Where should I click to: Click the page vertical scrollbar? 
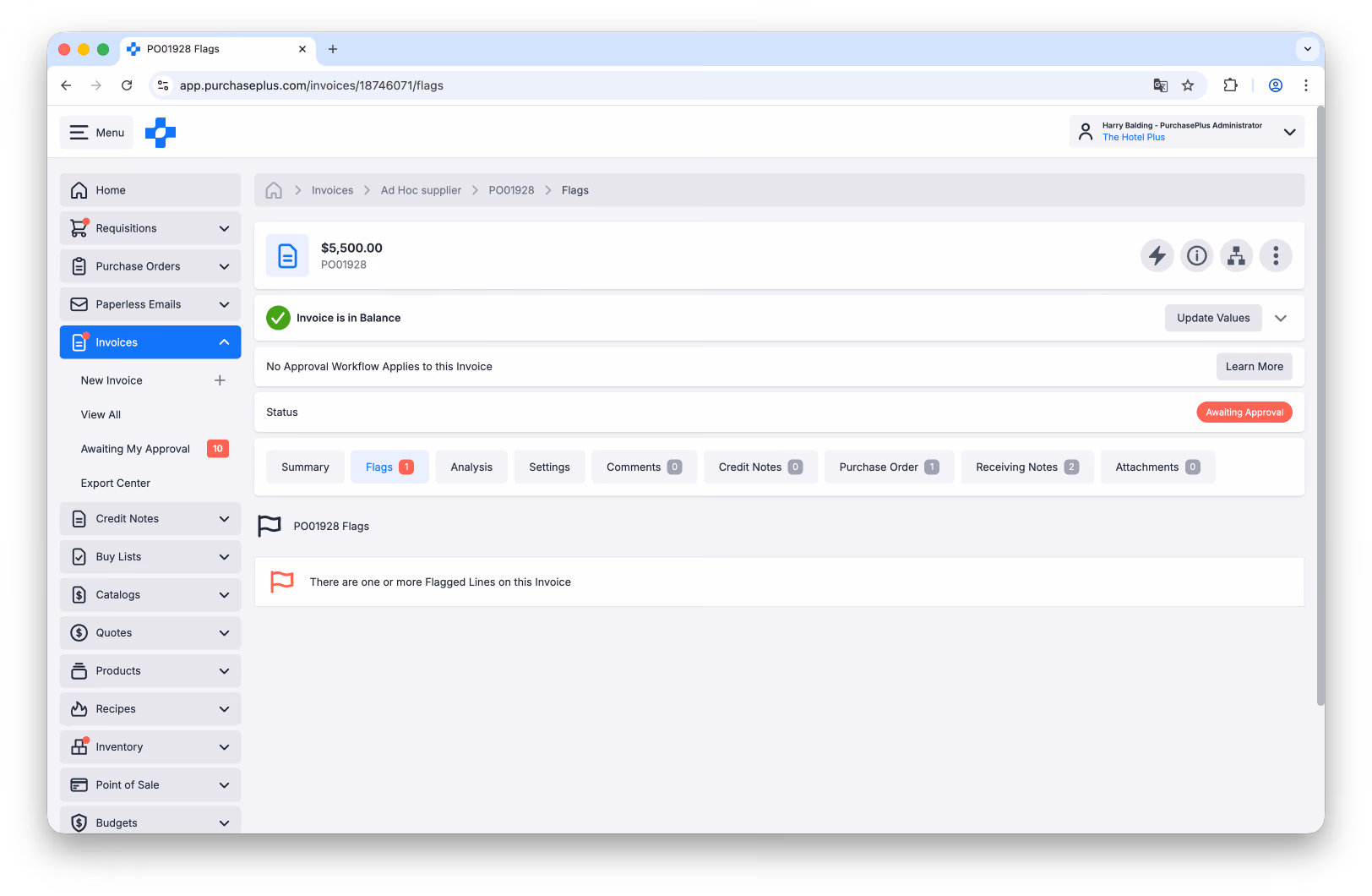[1320, 406]
